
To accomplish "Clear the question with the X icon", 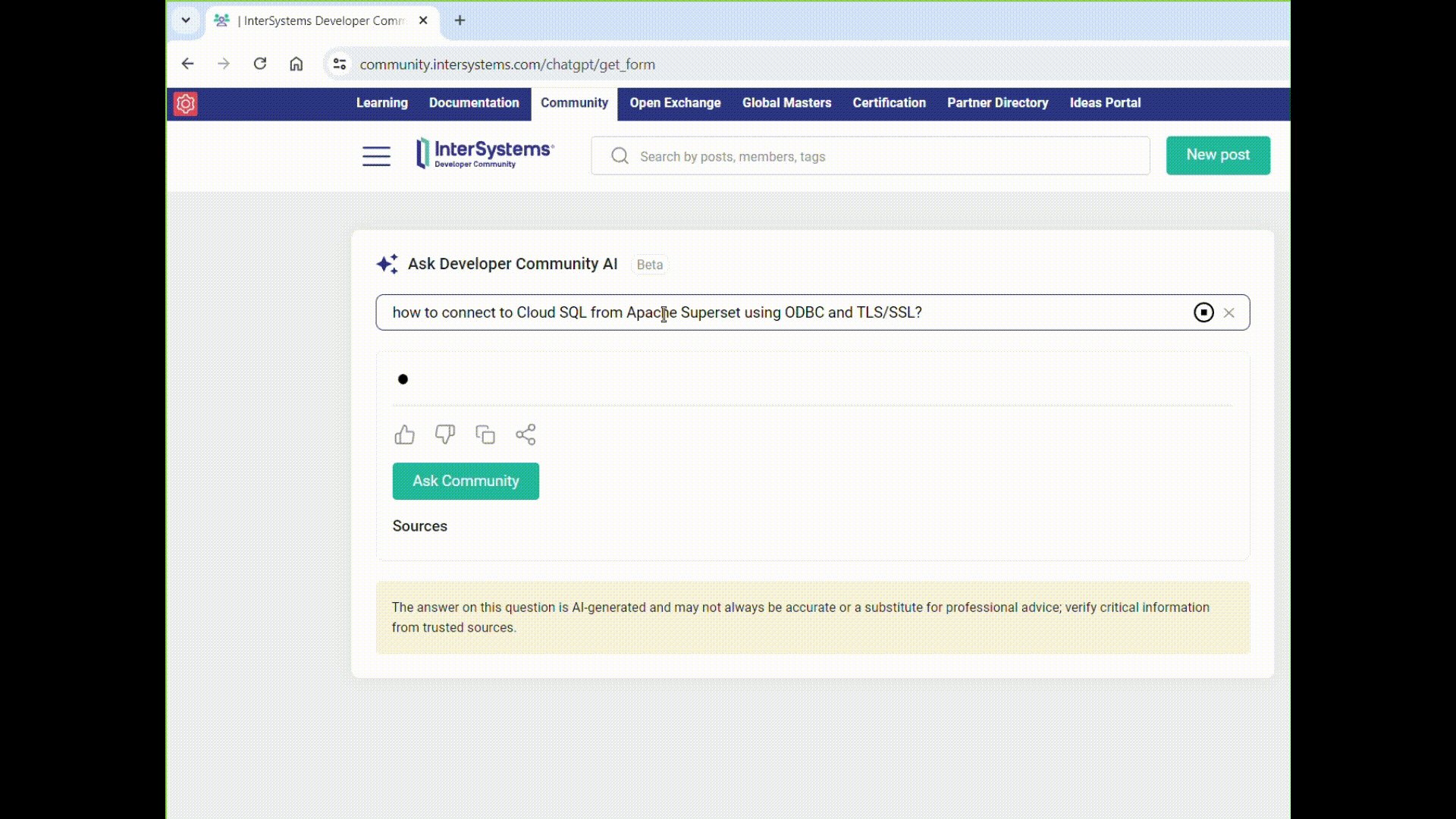I will (1230, 312).
